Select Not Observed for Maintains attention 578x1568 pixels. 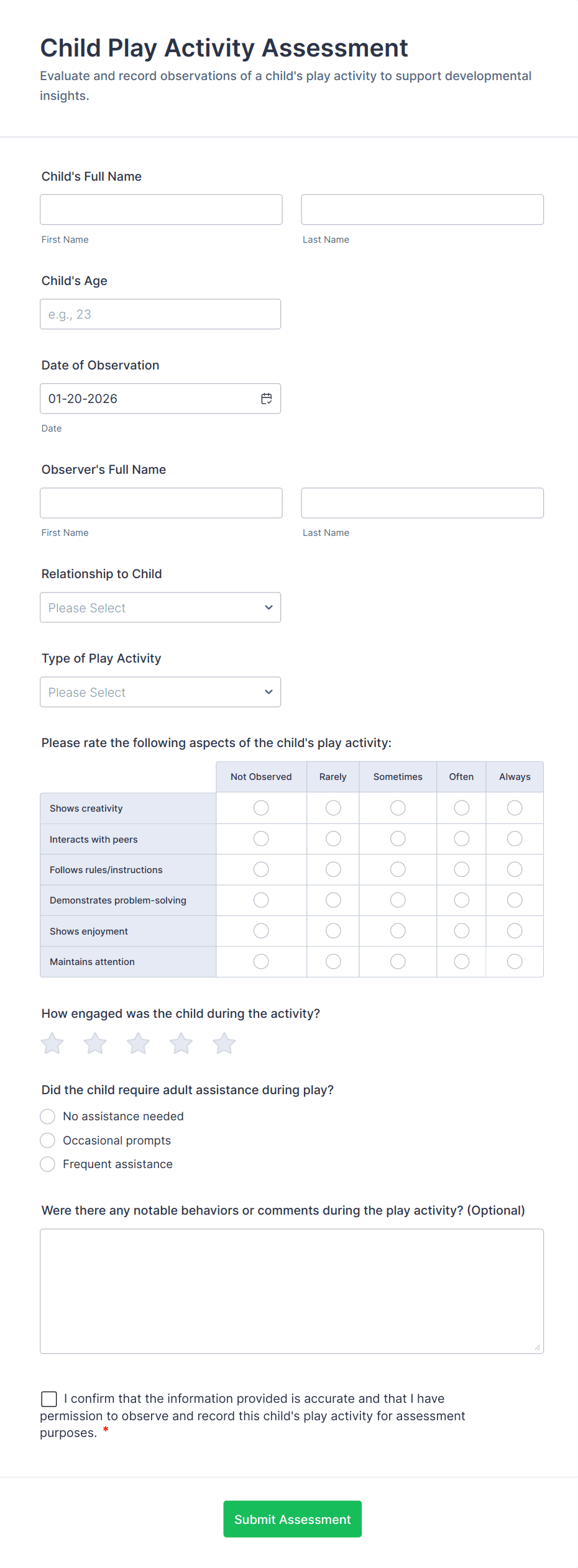click(x=261, y=961)
